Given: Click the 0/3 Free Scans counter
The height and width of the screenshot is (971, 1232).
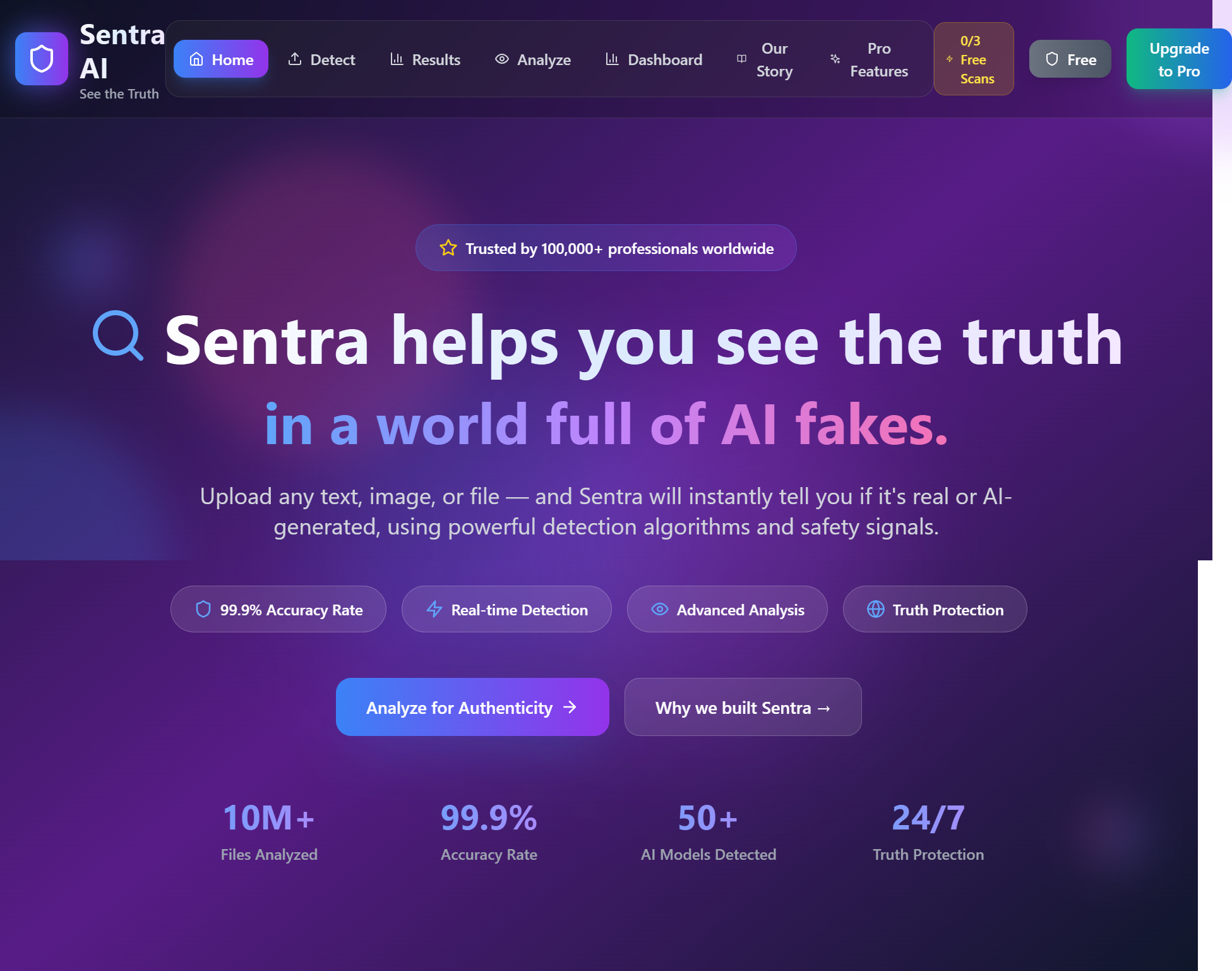Looking at the screenshot, I should (x=974, y=59).
